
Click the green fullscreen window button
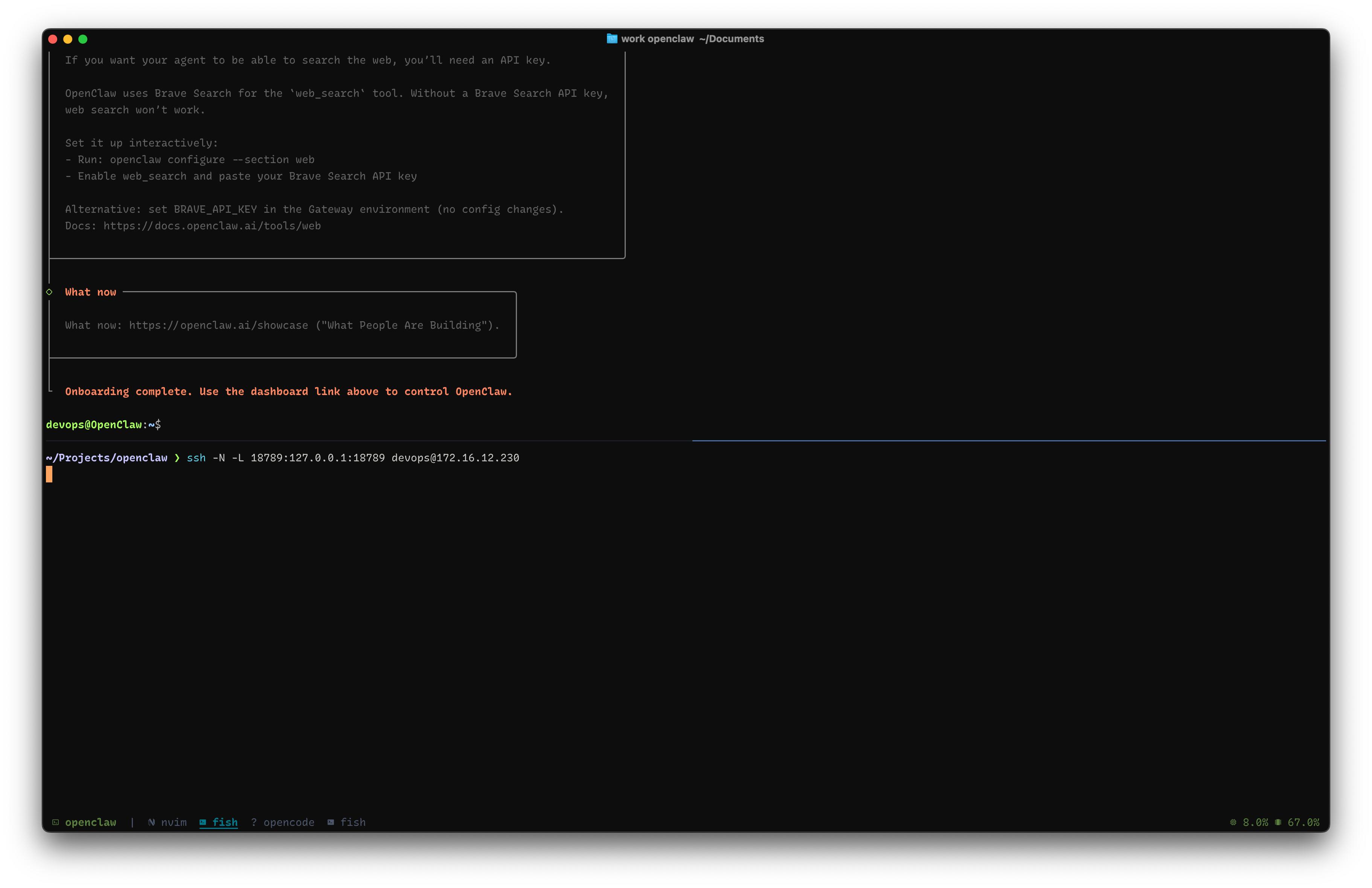click(x=83, y=39)
